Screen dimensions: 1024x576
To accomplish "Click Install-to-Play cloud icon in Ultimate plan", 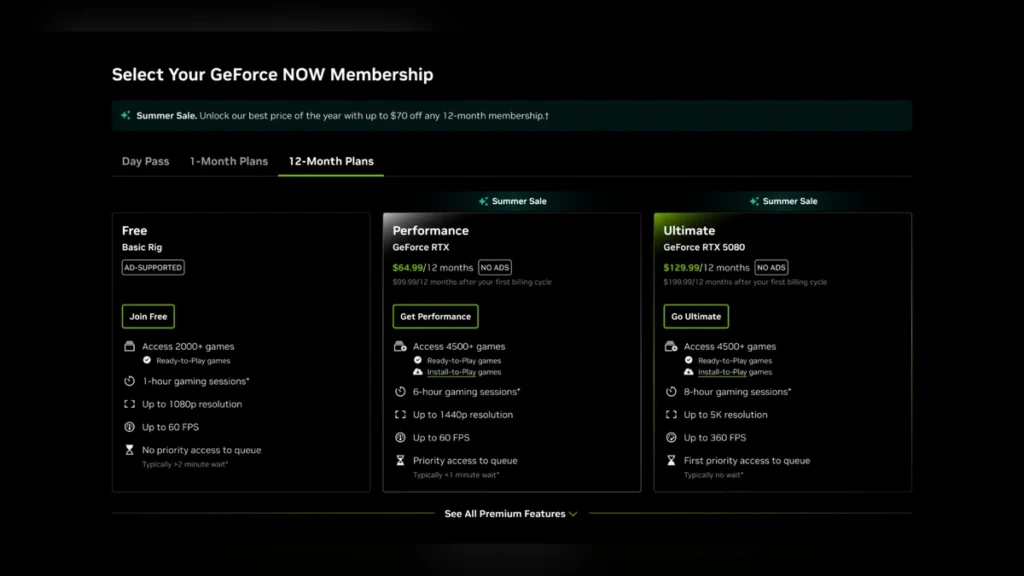I will coord(688,372).
